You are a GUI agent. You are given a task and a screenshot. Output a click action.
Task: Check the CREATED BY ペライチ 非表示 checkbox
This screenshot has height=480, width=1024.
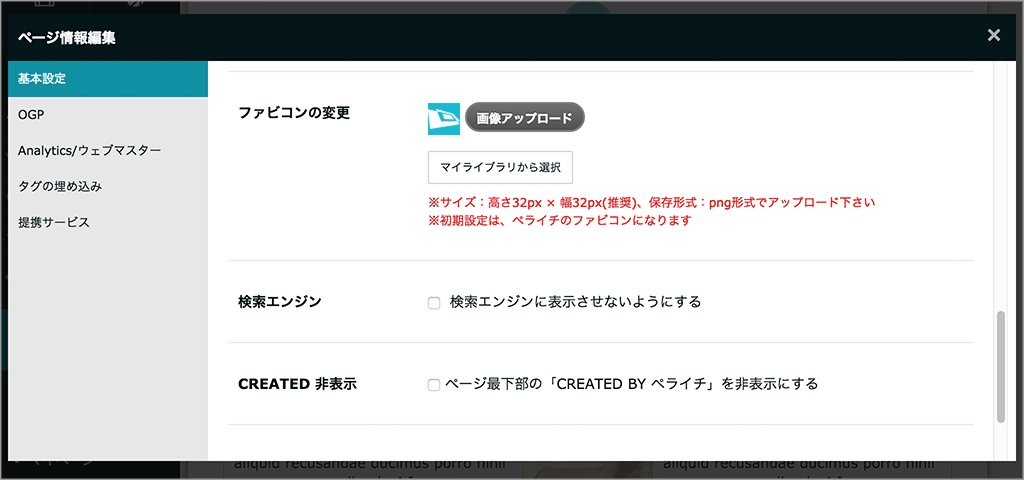click(x=434, y=385)
